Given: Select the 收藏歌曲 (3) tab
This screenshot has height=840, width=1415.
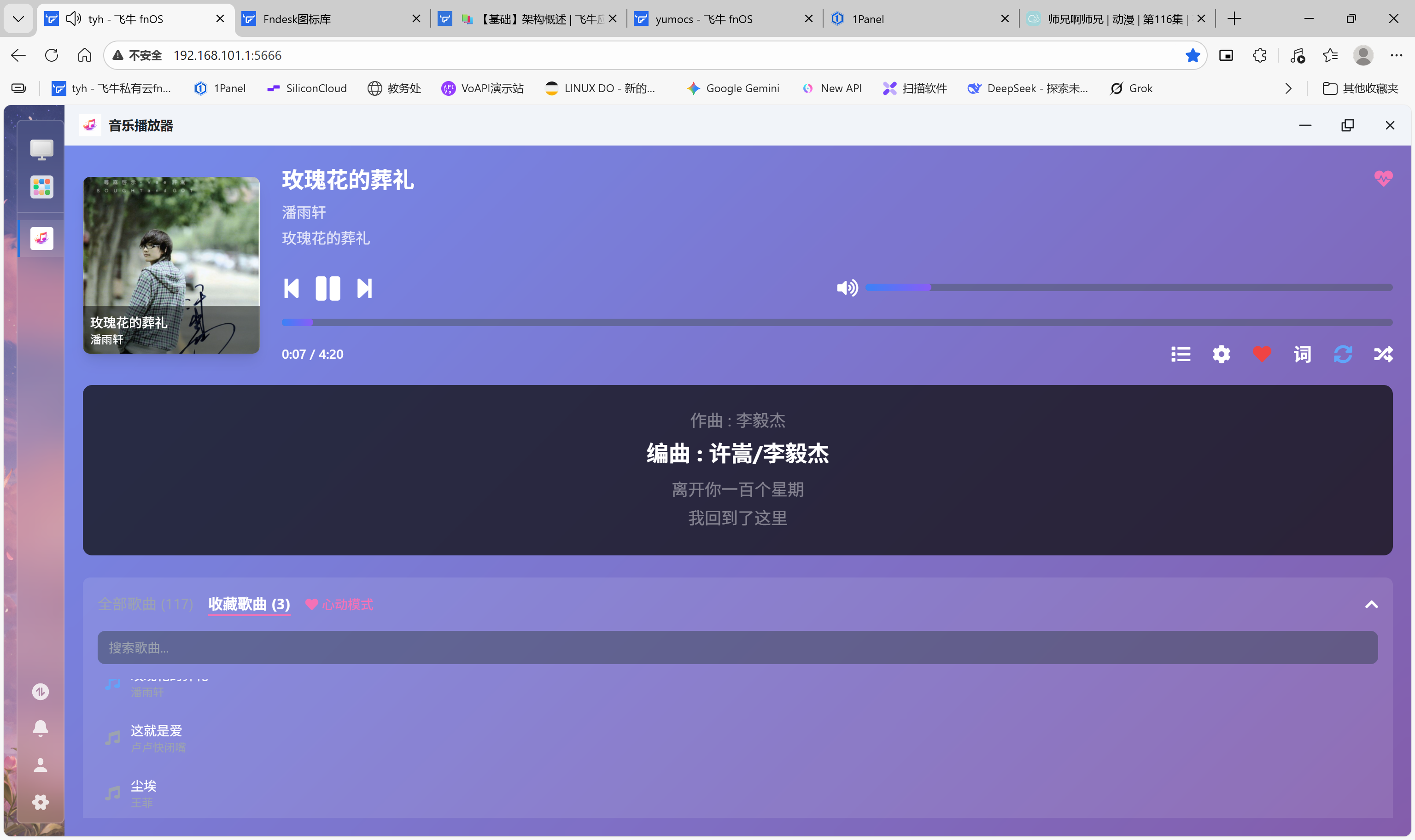Looking at the screenshot, I should pos(249,605).
